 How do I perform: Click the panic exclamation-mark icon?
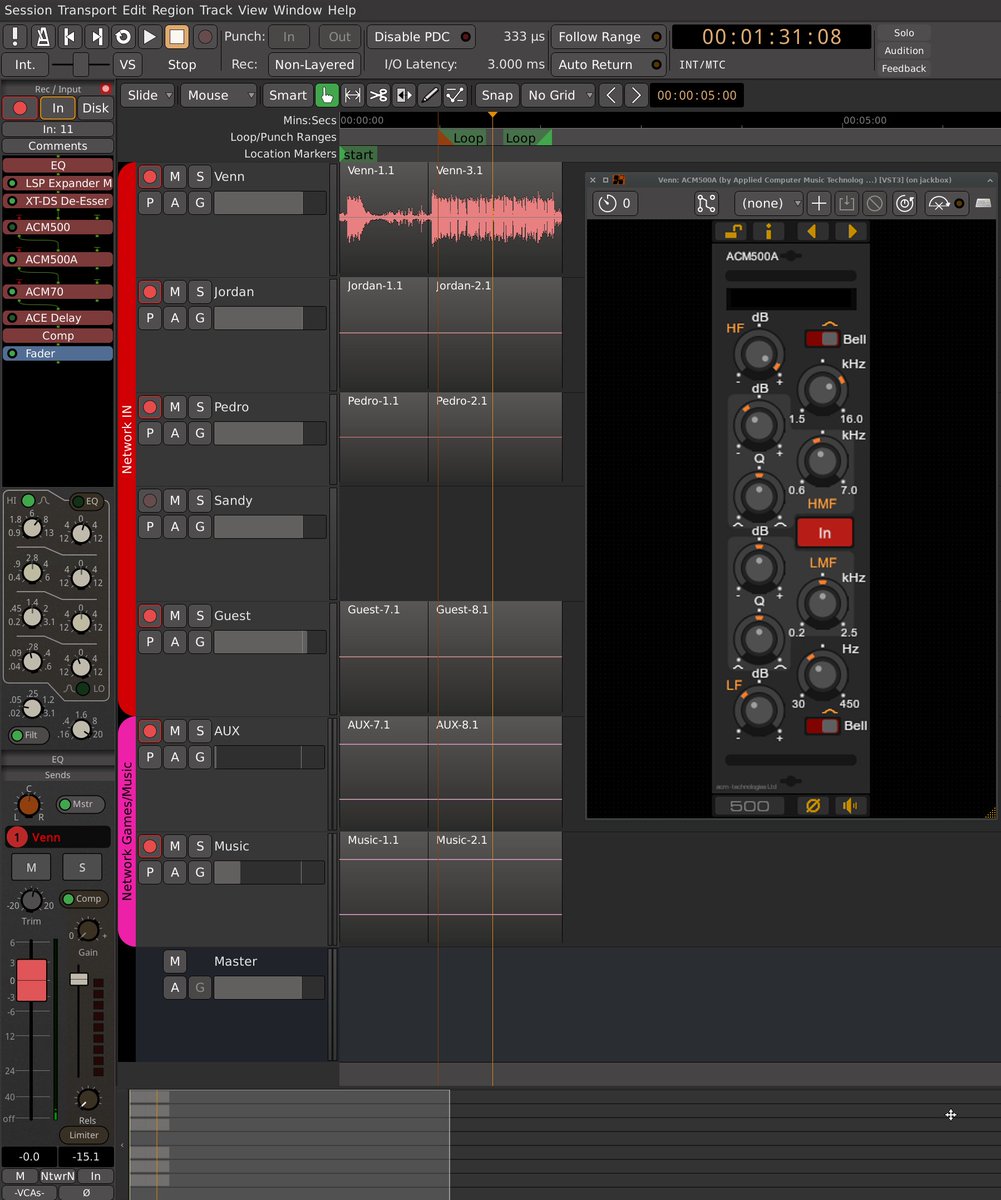point(17,37)
